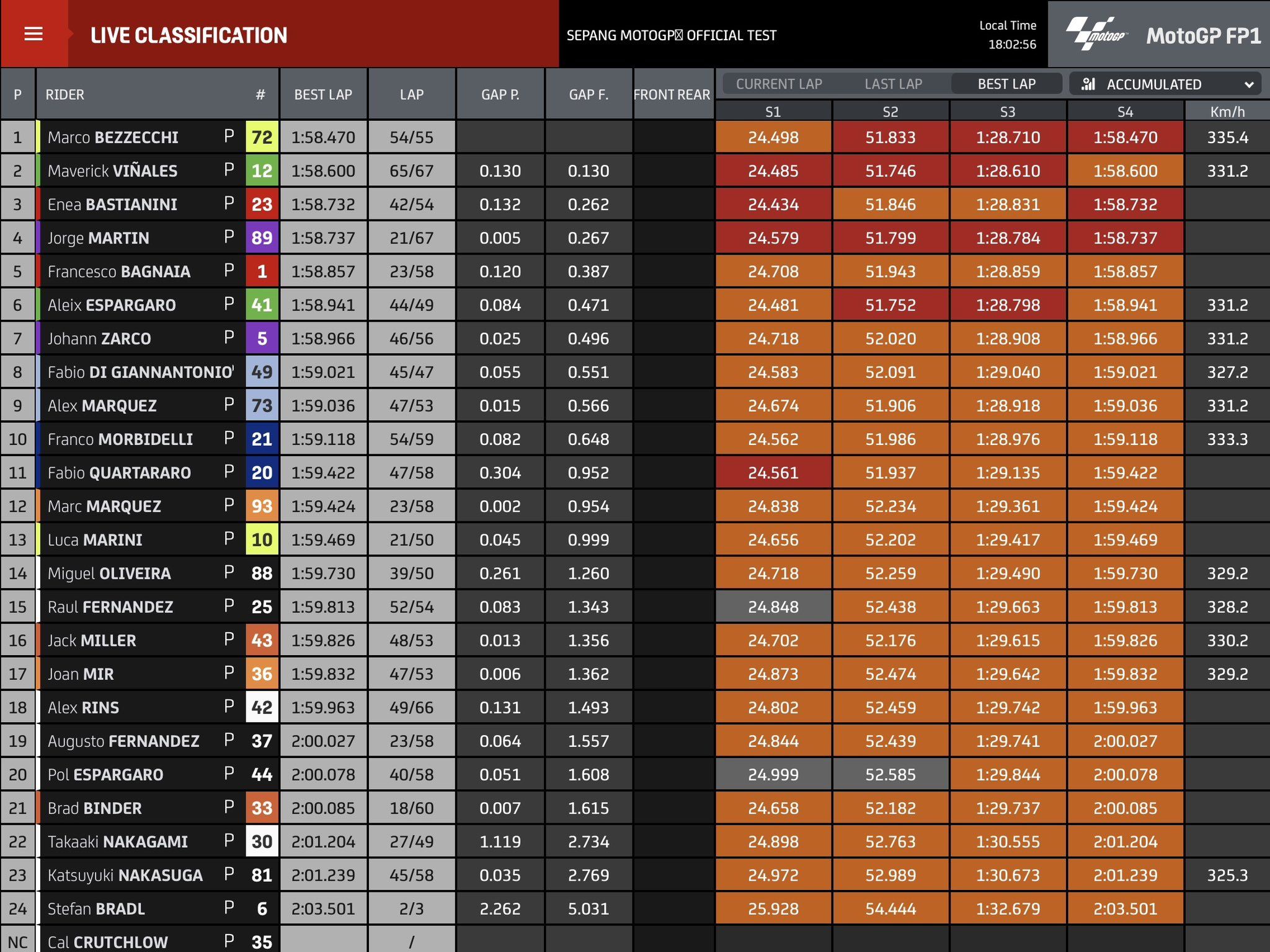The image size is (1270, 952).
Task: Switch sector view to LAST LAP
Action: coord(893,84)
